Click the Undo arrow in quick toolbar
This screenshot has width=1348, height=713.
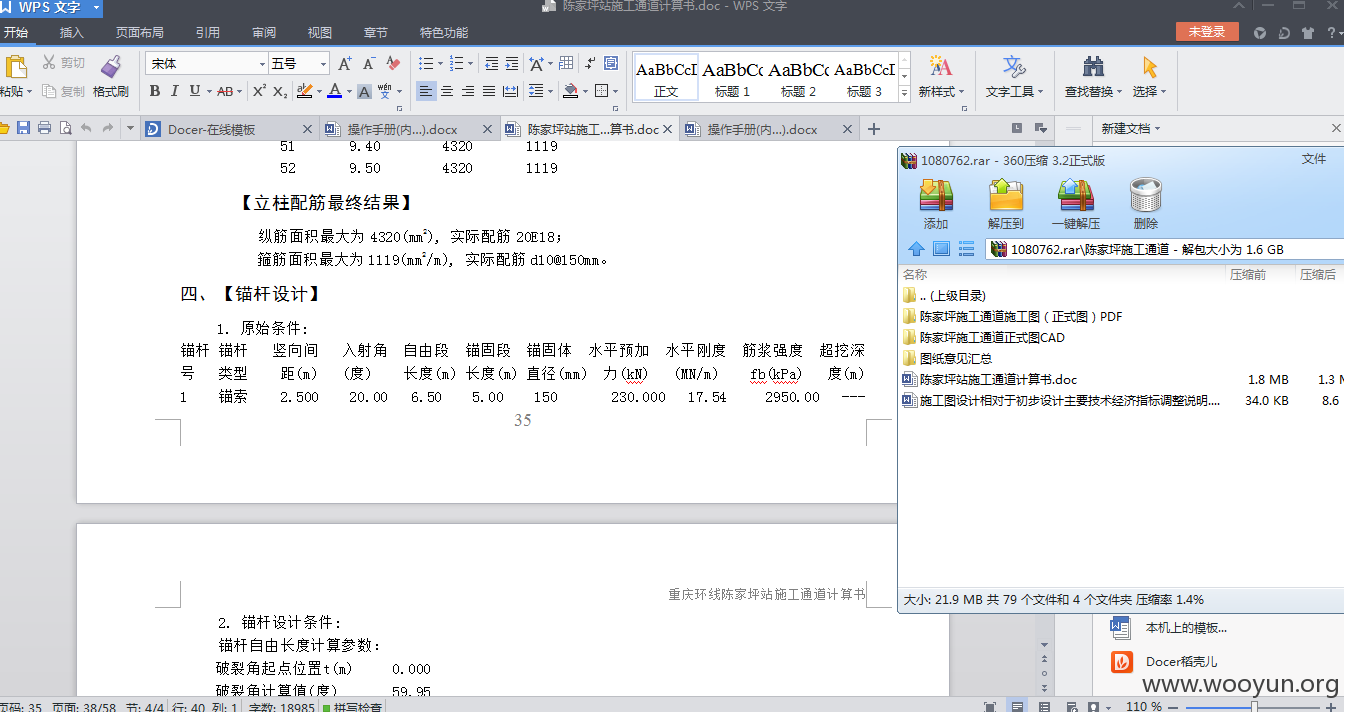[86, 128]
